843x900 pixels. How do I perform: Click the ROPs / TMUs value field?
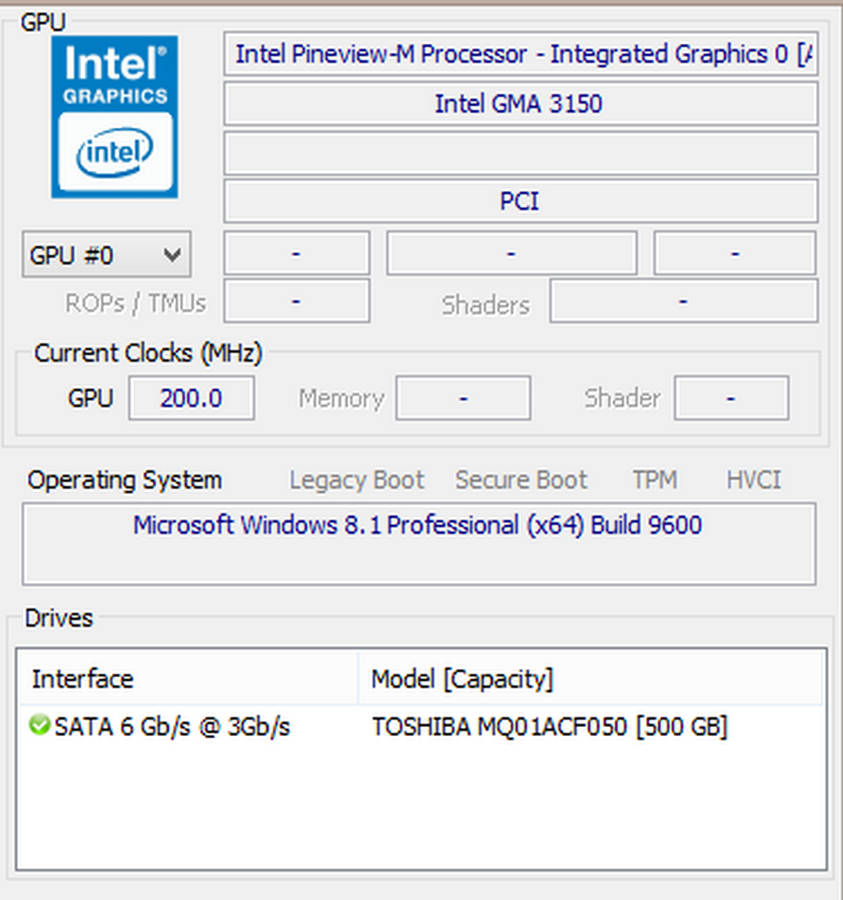tap(296, 301)
